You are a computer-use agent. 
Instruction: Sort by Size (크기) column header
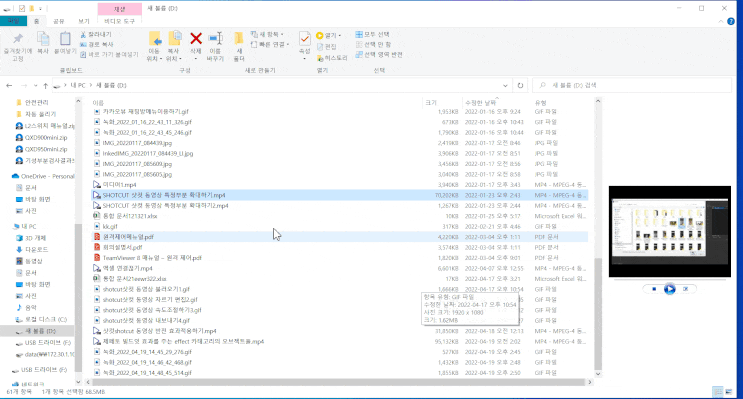(431, 102)
